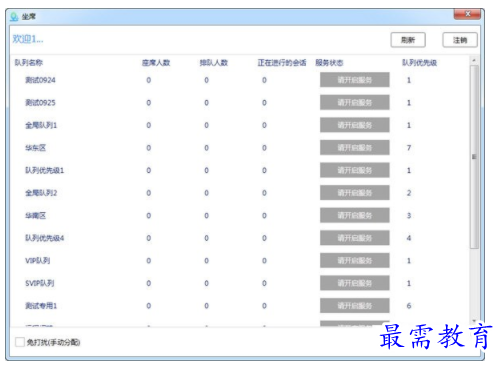Select queue name 测试专用1
The height and width of the screenshot is (368, 501).
click(41, 306)
